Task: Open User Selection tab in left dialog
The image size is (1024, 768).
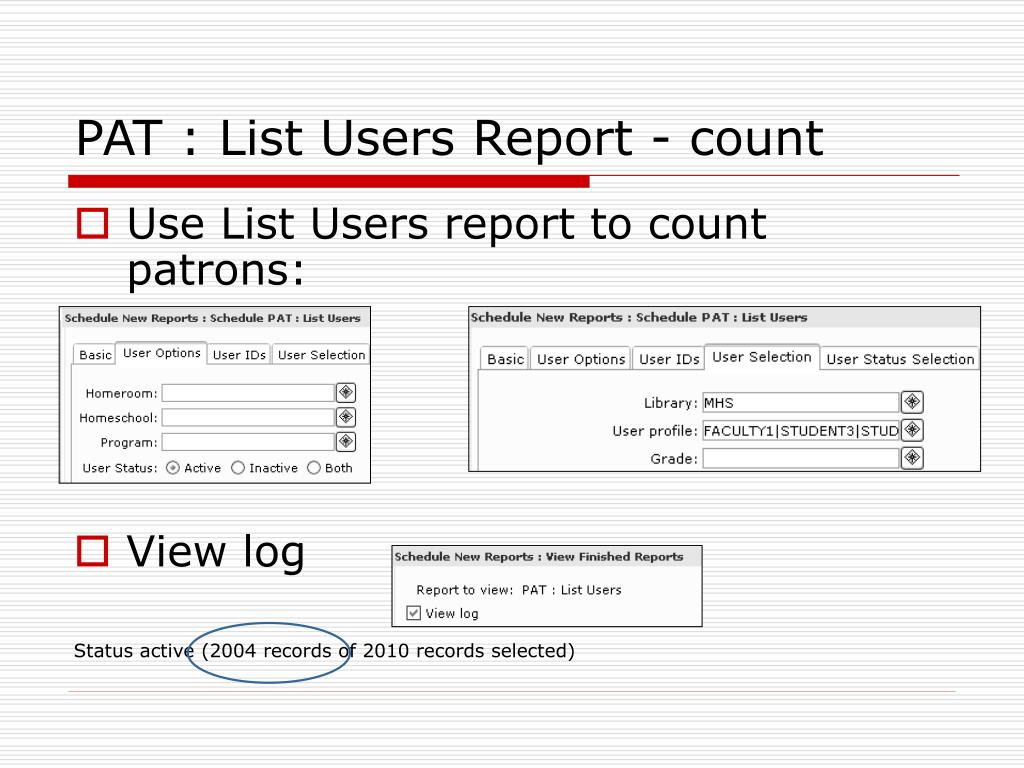Action: 321,355
